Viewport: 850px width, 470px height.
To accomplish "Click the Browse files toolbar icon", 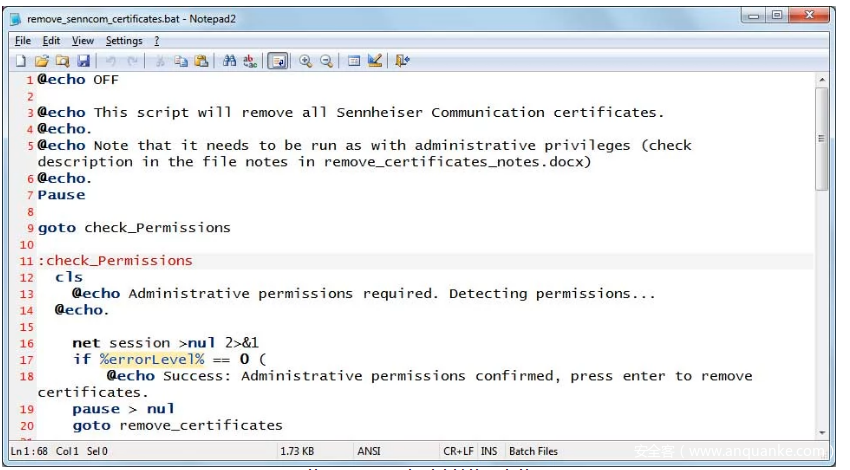I will coord(62,61).
